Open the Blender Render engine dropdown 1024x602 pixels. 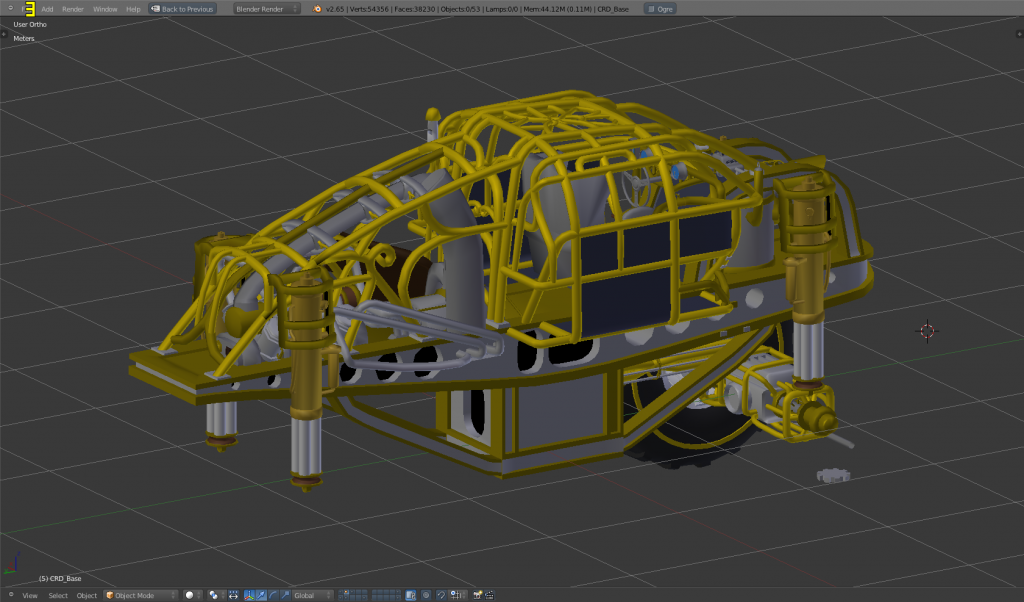point(266,9)
